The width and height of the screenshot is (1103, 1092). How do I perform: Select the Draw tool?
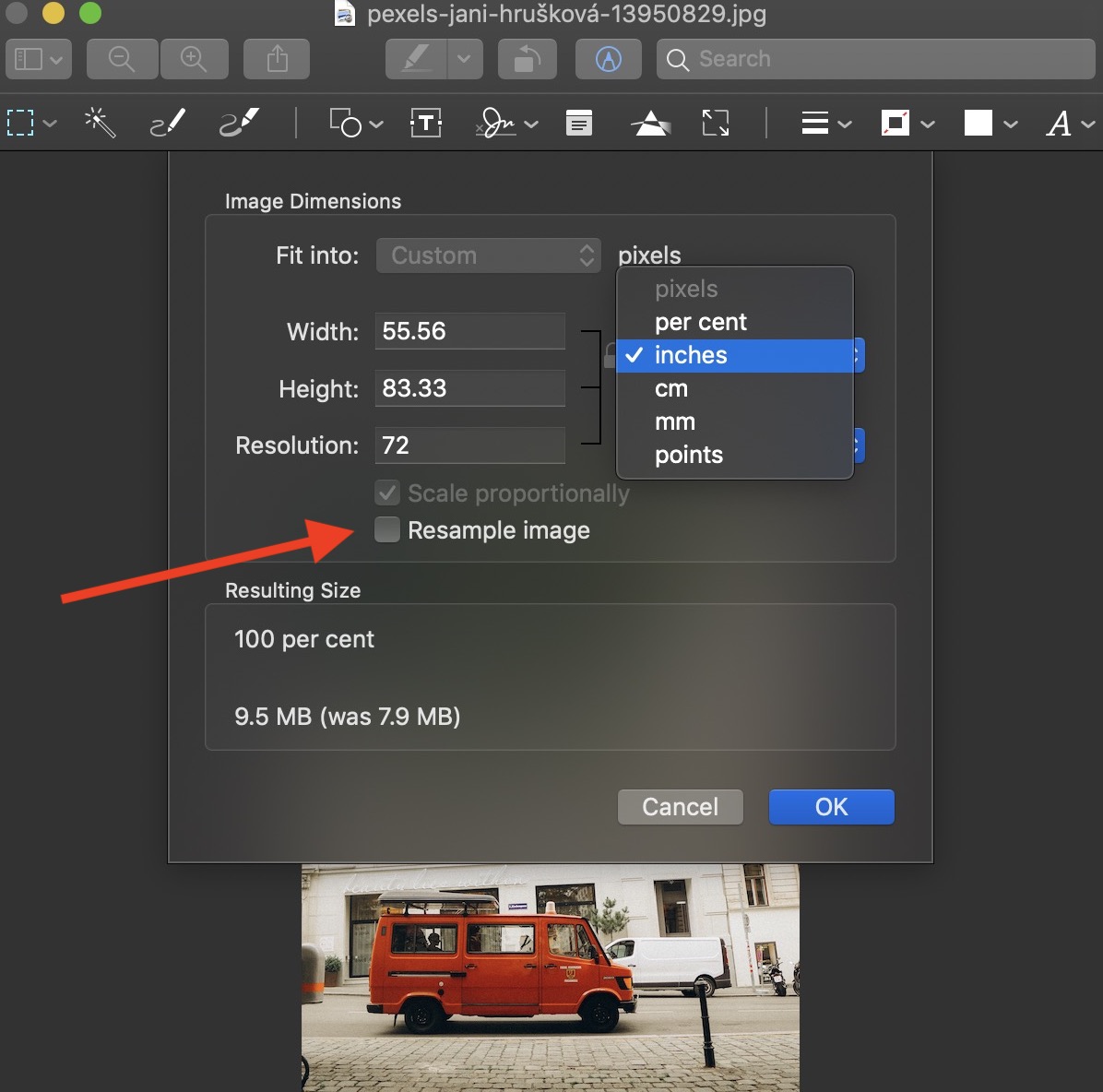[239, 124]
